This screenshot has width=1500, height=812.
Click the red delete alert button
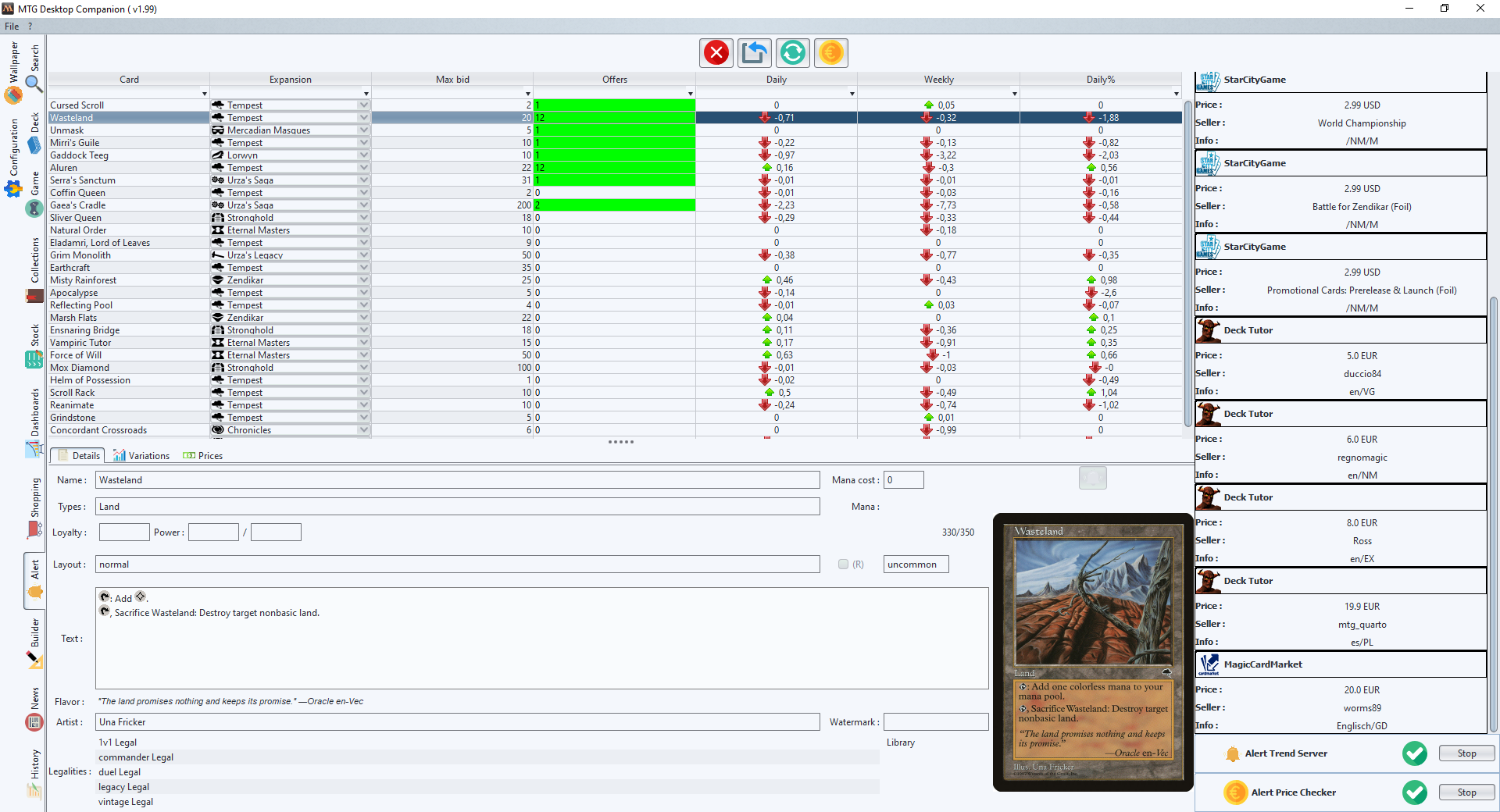tap(716, 53)
